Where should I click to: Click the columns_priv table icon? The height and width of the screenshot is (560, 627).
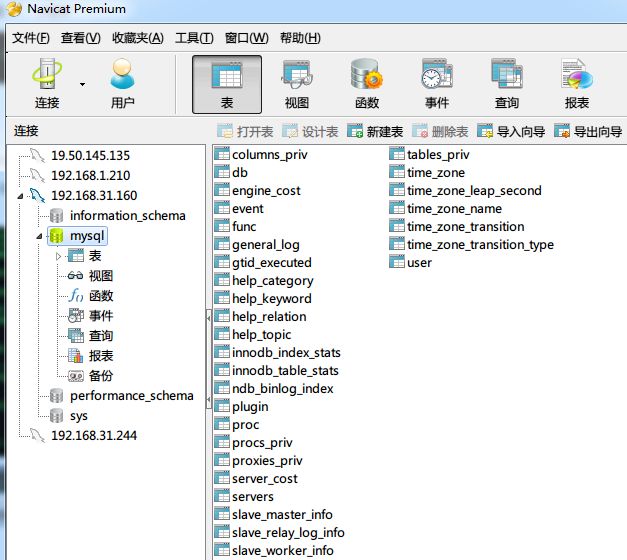coord(222,154)
